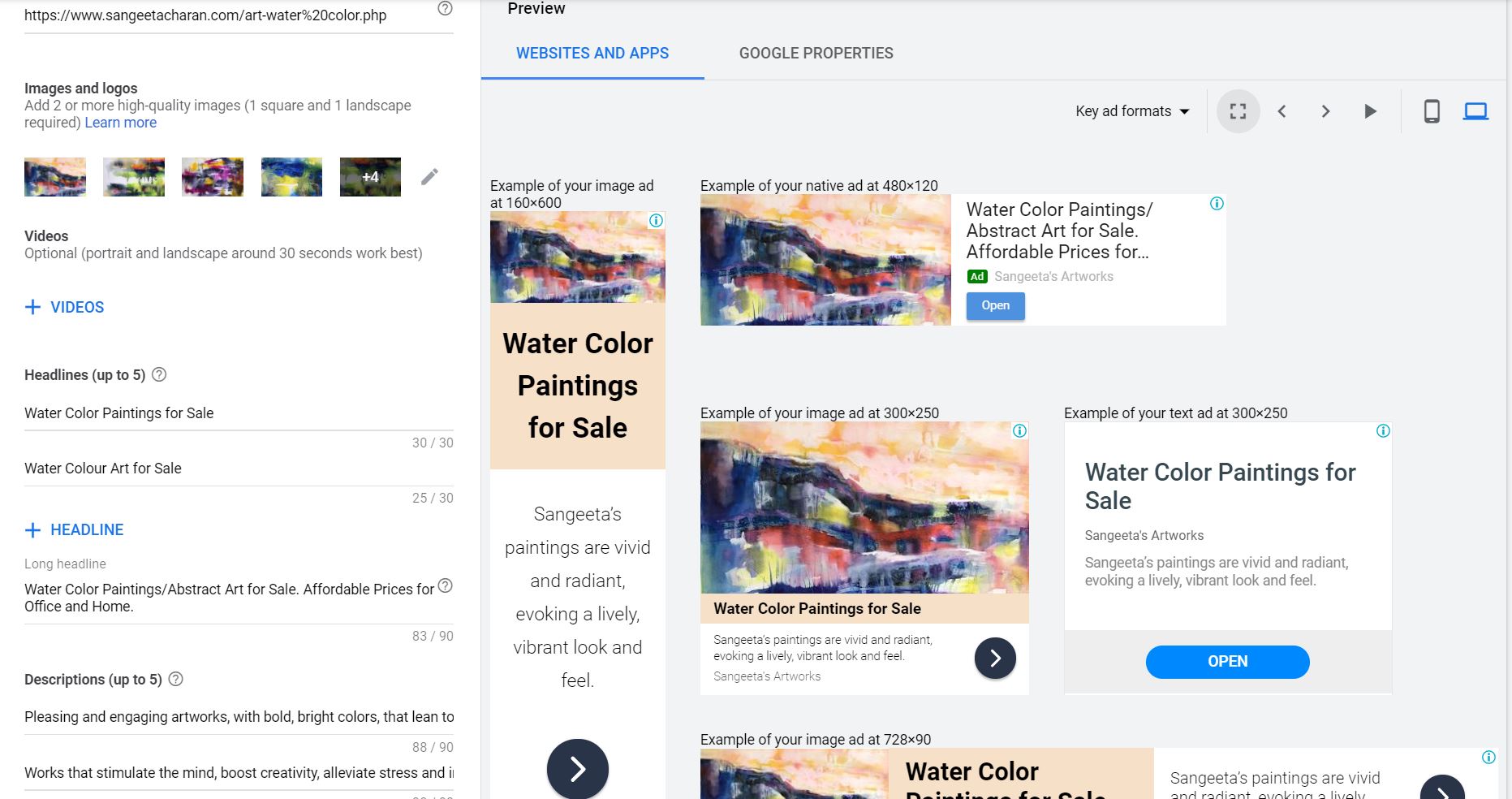Add another headline with + HEADLINE
This screenshot has width=1512, height=799.
(x=74, y=529)
